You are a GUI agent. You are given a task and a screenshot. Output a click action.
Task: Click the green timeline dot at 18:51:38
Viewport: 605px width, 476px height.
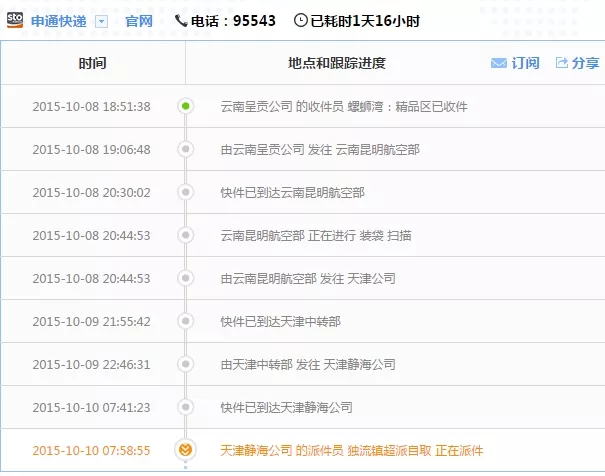[186, 106]
